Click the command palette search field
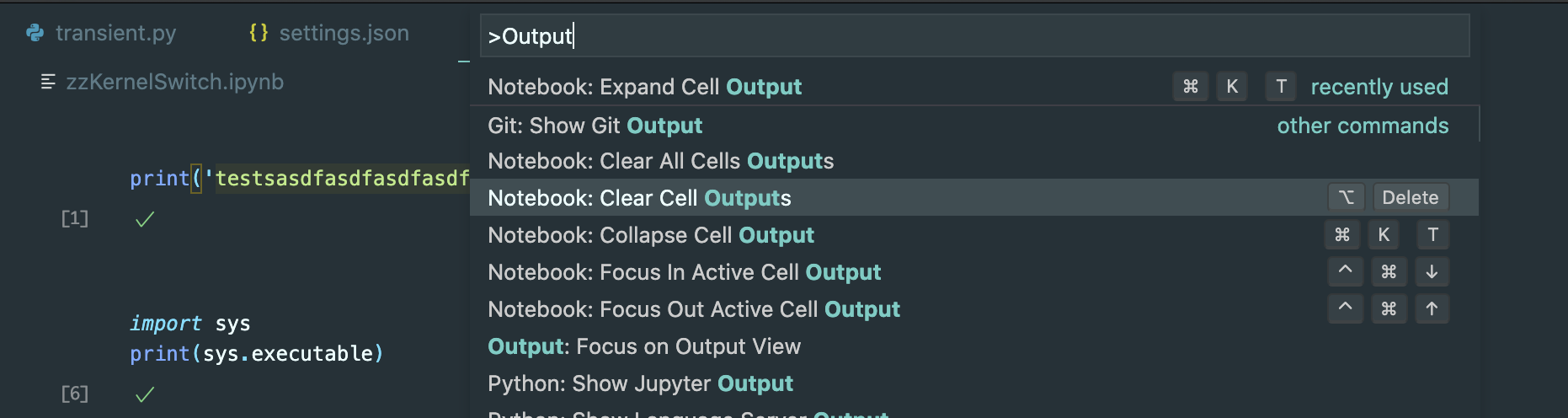The width and height of the screenshot is (1568, 418). [x=974, y=36]
